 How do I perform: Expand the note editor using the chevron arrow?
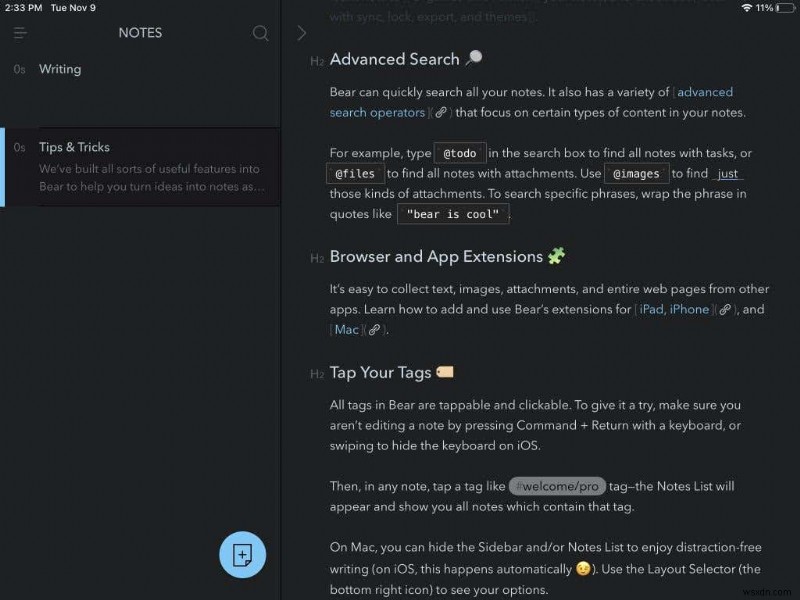[x=301, y=32]
